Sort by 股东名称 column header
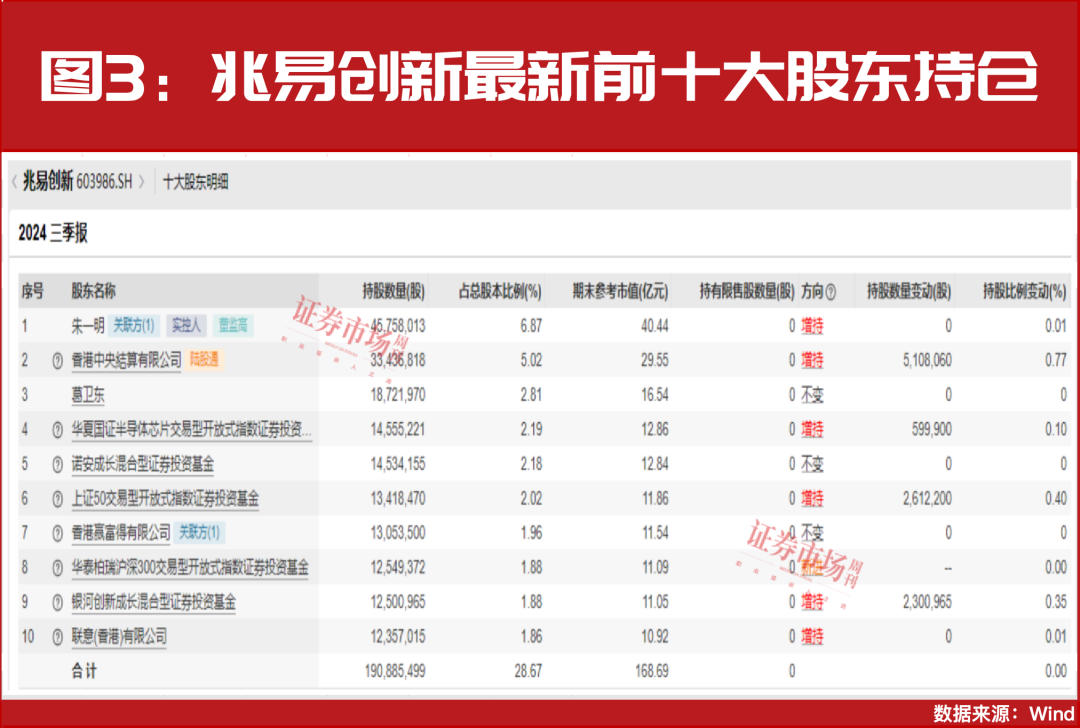 pyautogui.click(x=94, y=291)
